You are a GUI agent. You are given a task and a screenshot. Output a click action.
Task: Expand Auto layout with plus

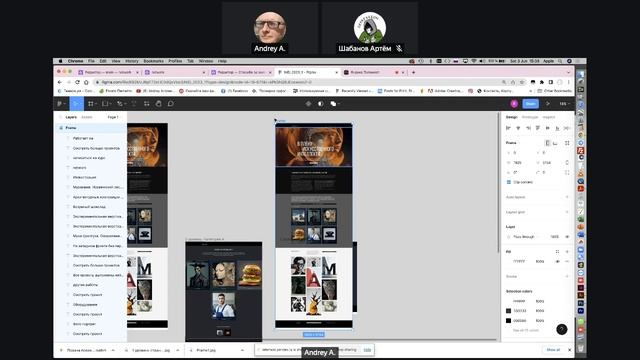coord(567,197)
